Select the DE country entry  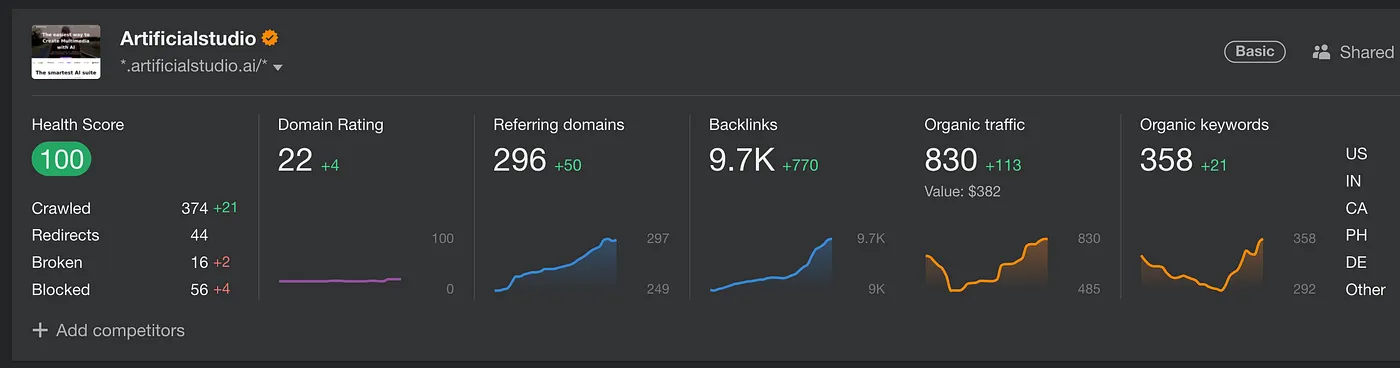pos(1356,262)
